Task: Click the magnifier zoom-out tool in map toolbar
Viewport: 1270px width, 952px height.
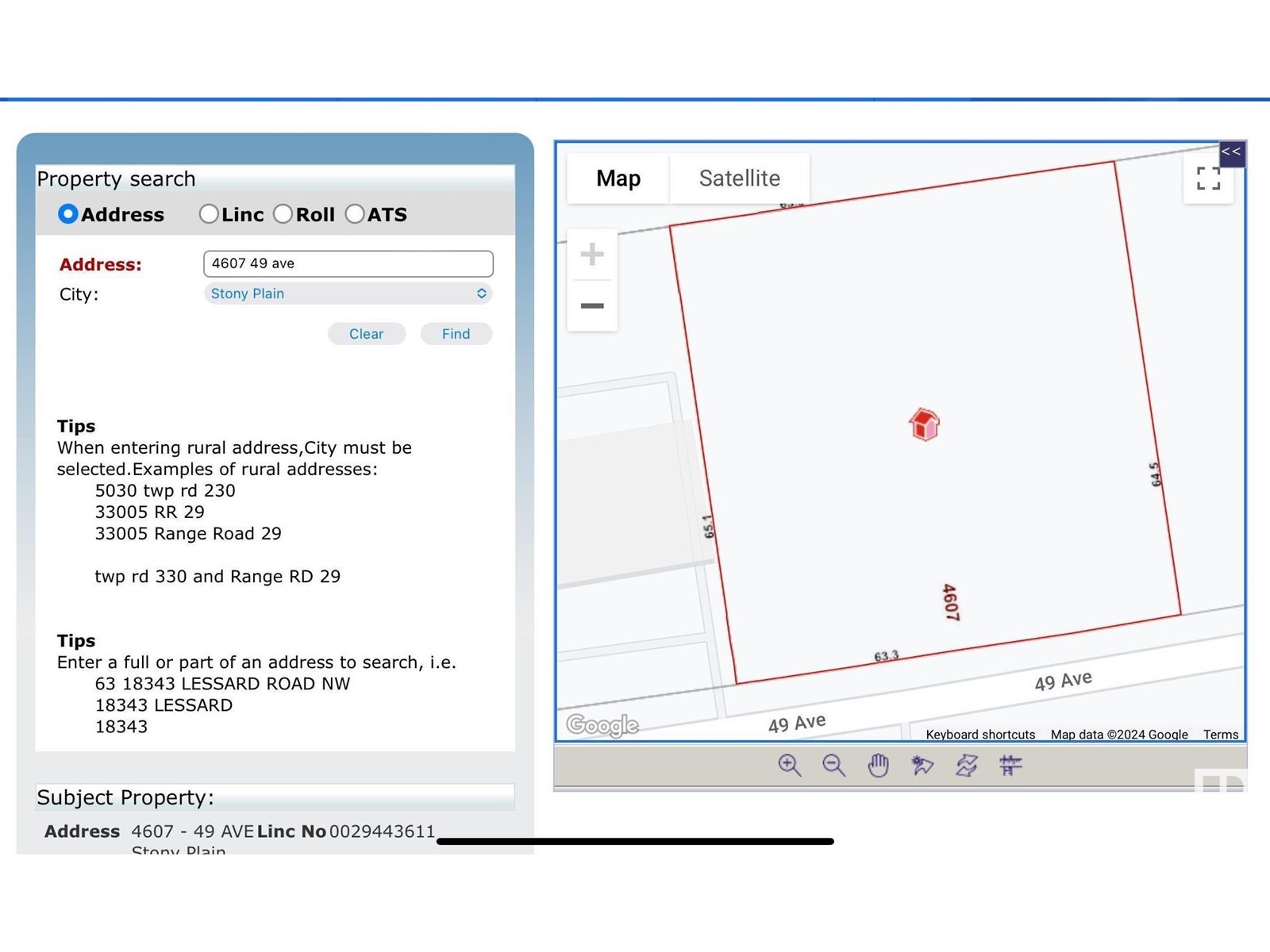Action: coord(833,765)
